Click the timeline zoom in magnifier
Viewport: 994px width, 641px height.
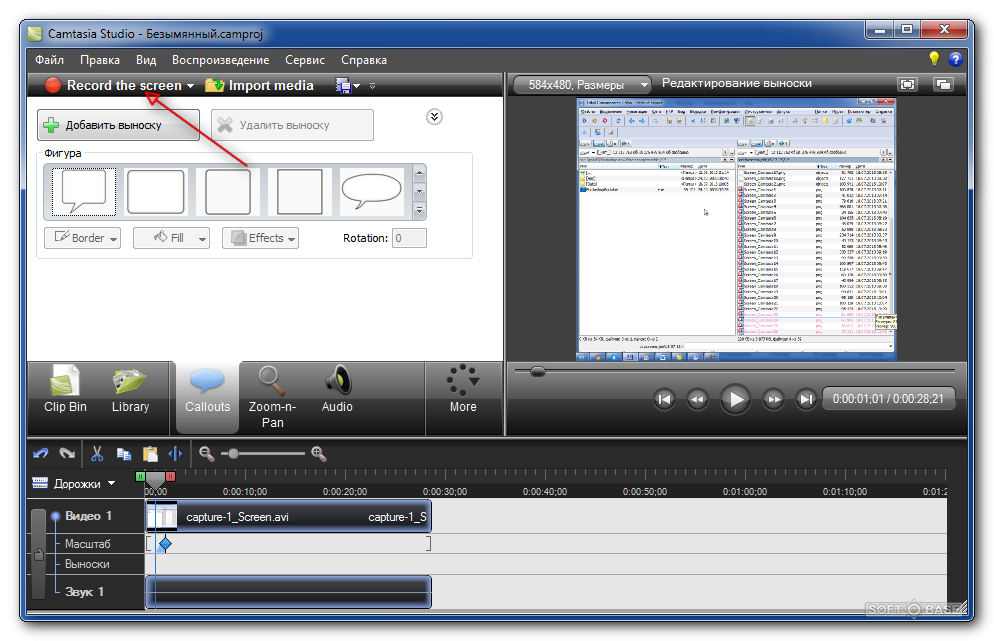click(x=318, y=453)
